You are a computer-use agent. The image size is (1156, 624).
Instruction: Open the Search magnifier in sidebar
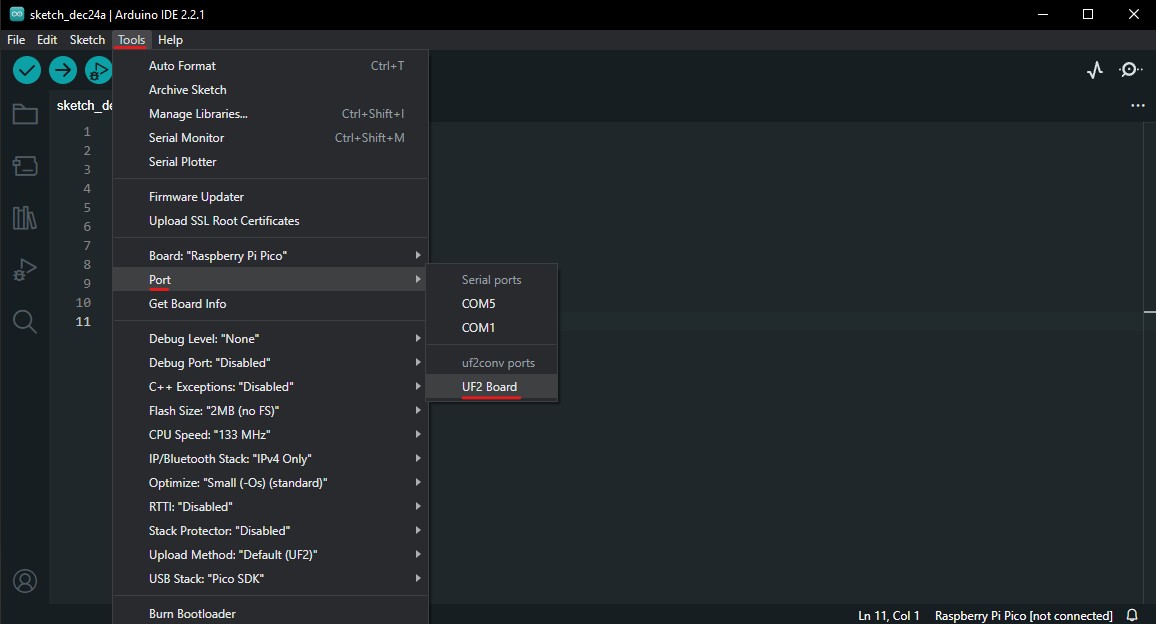pyautogui.click(x=25, y=321)
